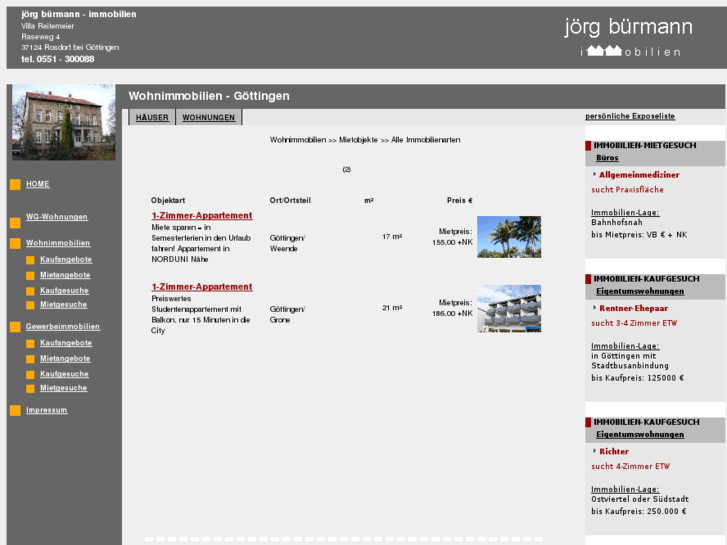Click the balcony building listing thumbnail
The height and width of the screenshot is (545, 727).
[x=509, y=309]
